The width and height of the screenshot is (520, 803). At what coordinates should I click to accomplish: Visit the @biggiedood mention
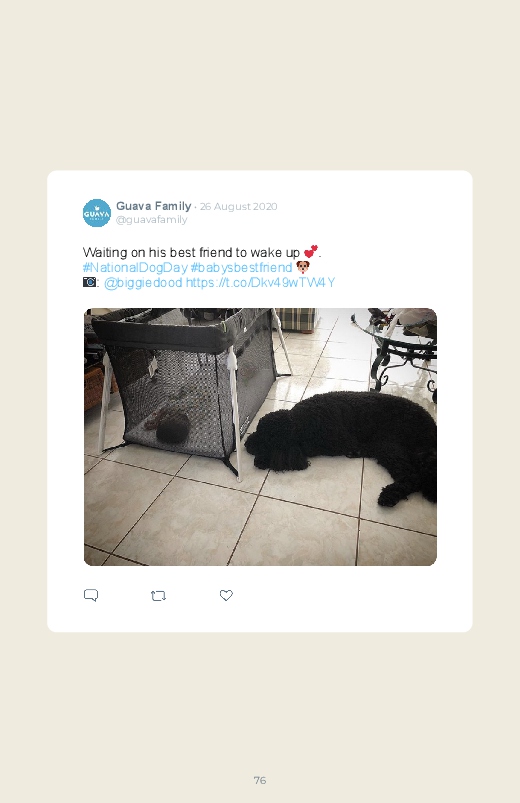pyautogui.click(x=143, y=283)
